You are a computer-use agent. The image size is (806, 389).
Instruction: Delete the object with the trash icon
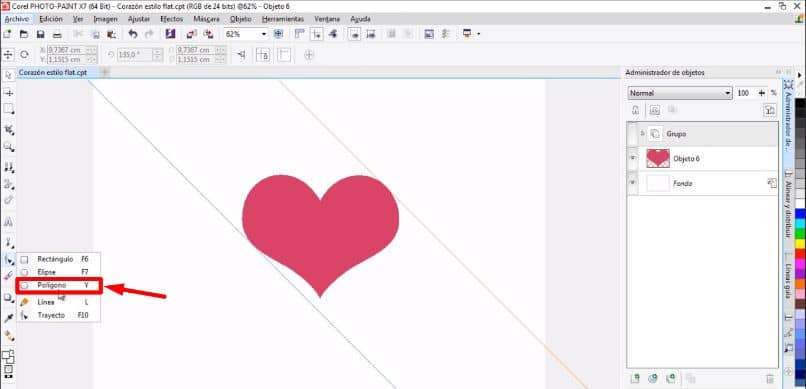[770, 379]
